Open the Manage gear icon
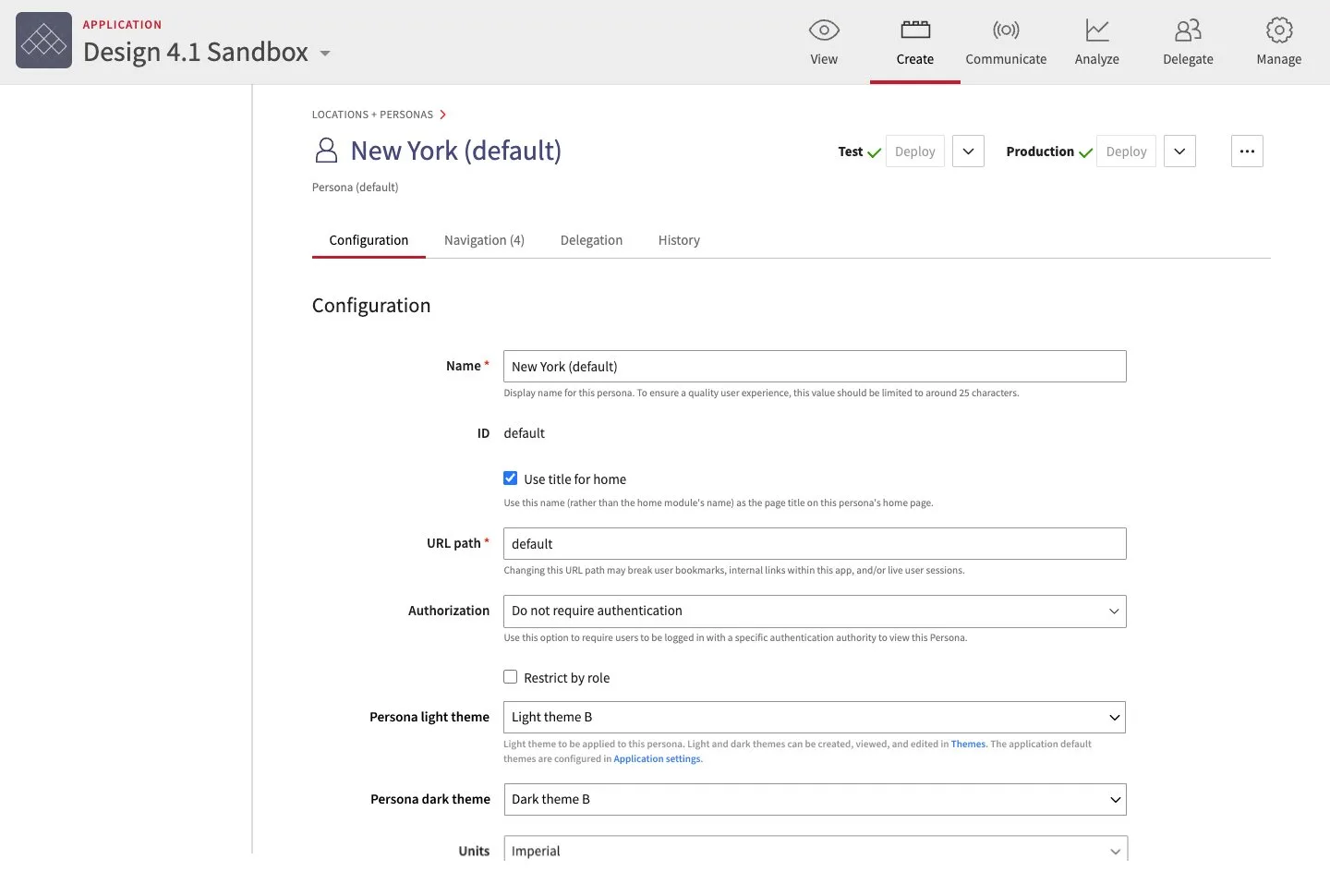Image resolution: width=1330 pixels, height=896 pixels. tap(1279, 30)
